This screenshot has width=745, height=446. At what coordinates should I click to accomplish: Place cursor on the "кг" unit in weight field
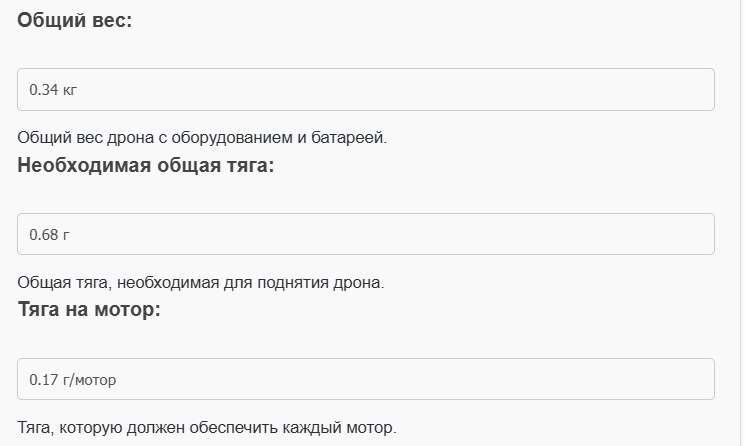(69, 90)
